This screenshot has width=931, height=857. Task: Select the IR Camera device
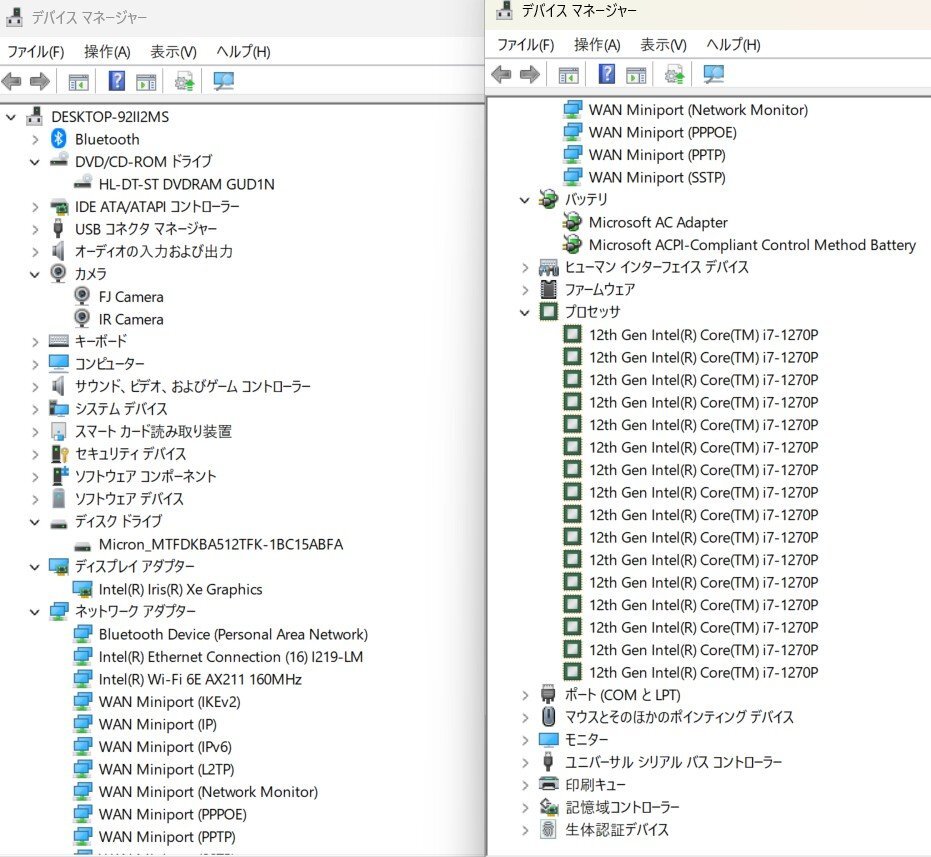tap(131, 319)
